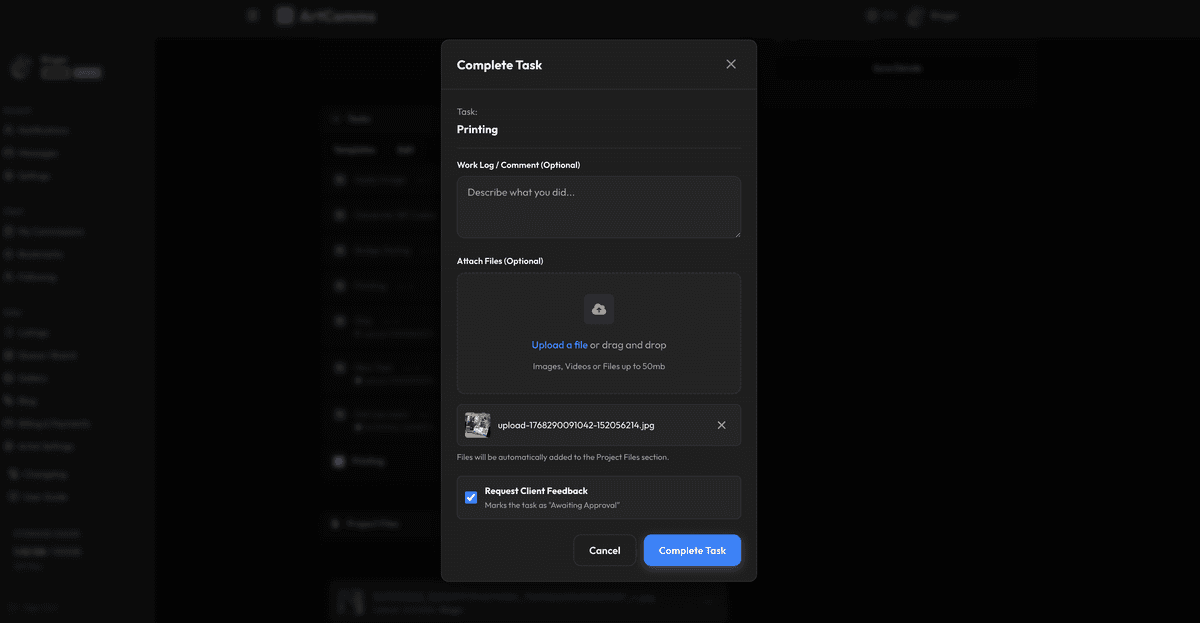Viewport: 1200px width, 623px height.
Task: Click the cloud upload icon in Attach Files
Action: pos(598,309)
